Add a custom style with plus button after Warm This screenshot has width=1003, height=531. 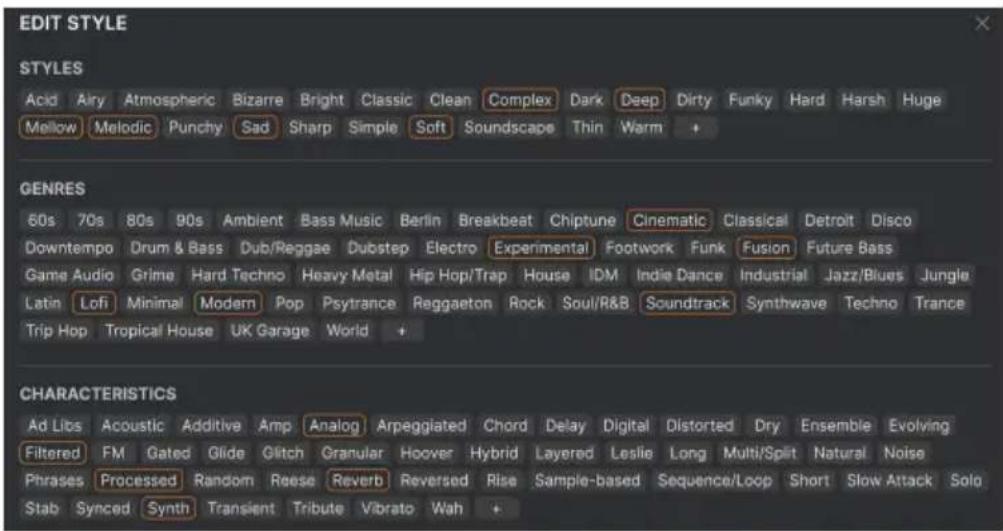point(696,128)
